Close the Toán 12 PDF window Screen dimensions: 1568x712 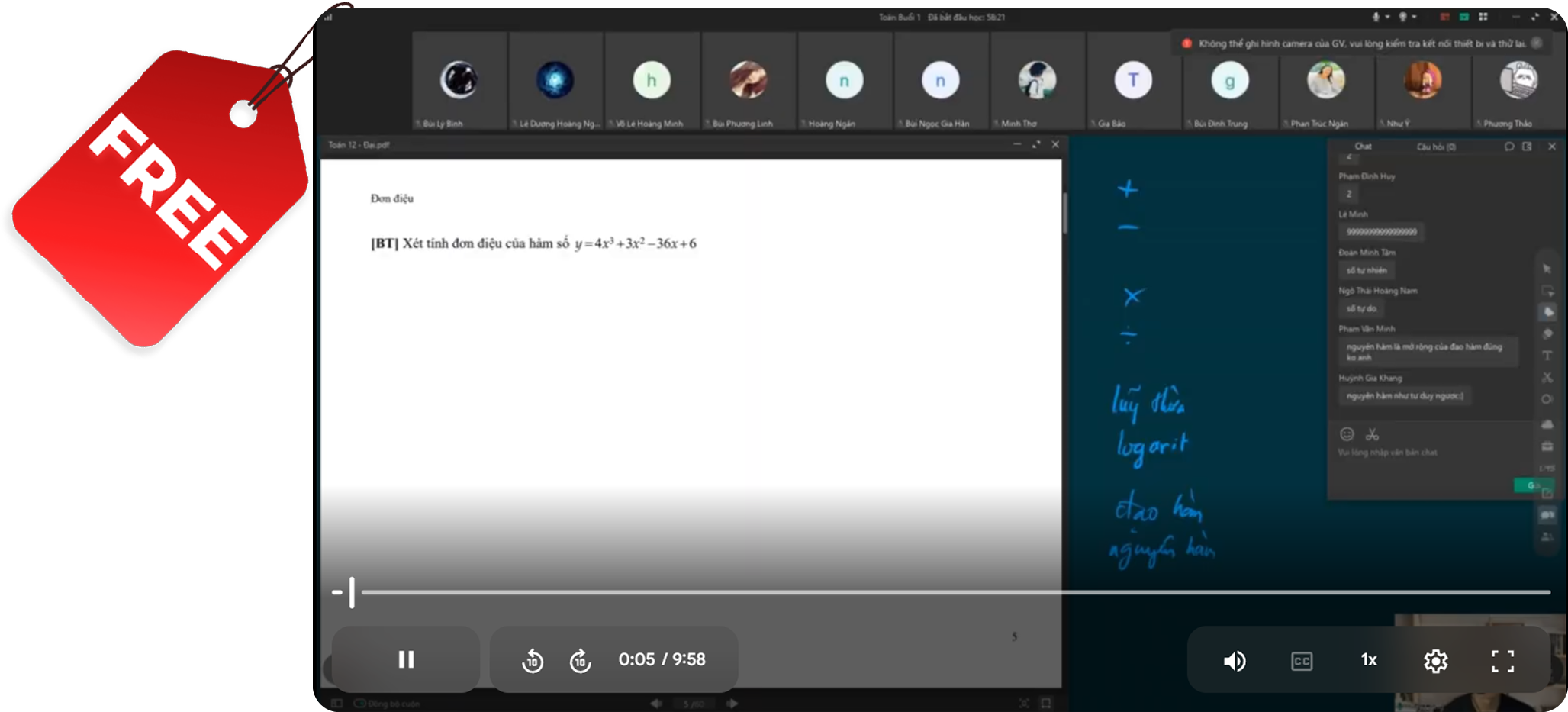pos(1055,144)
